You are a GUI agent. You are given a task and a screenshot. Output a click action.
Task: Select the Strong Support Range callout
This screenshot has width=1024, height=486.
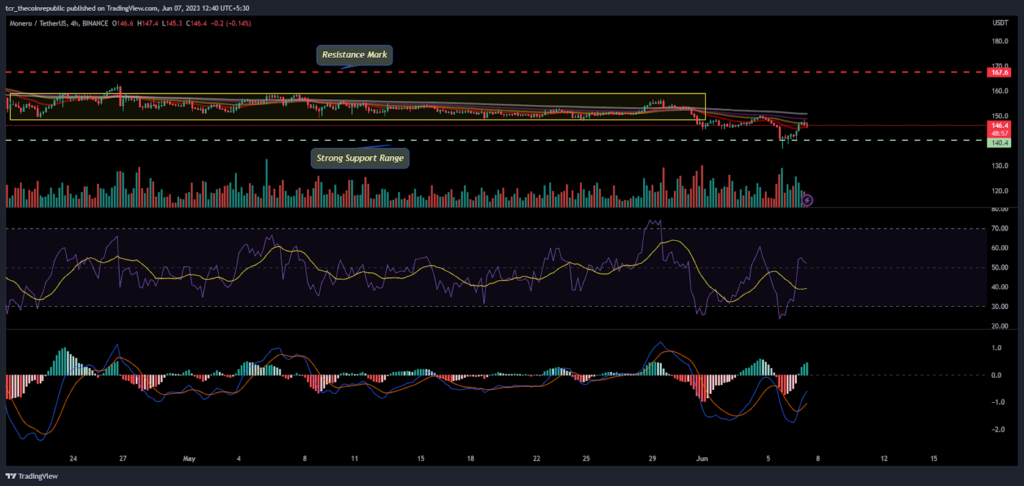(x=360, y=158)
